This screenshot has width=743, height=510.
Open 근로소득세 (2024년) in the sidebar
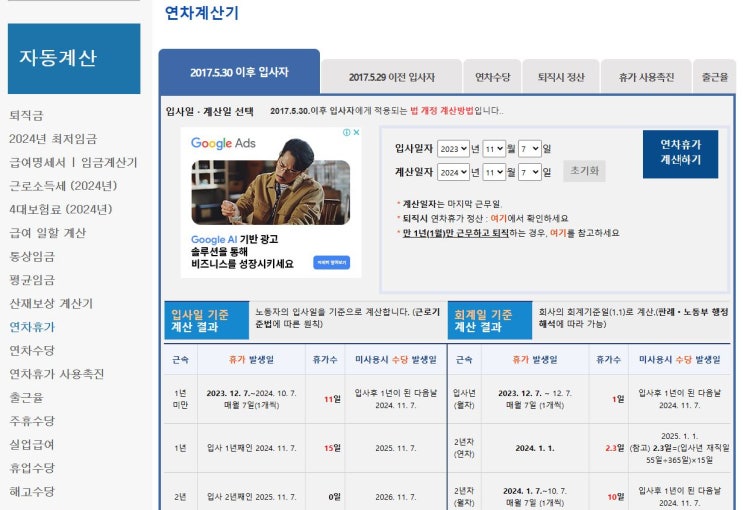63,186
